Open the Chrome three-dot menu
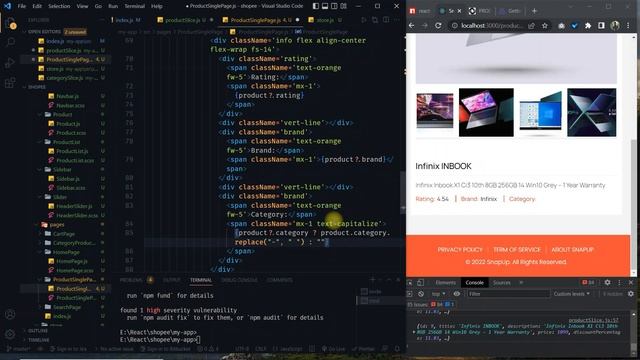The width and height of the screenshot is (640, 360). [628, 25]
